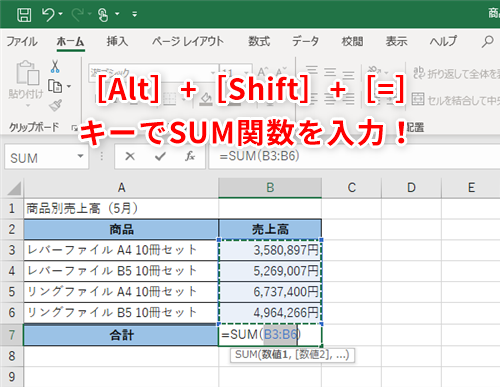500x387 pixels.
Task: Click 折り返して全体を表示 wrap text button
Action: coord(456,73)
